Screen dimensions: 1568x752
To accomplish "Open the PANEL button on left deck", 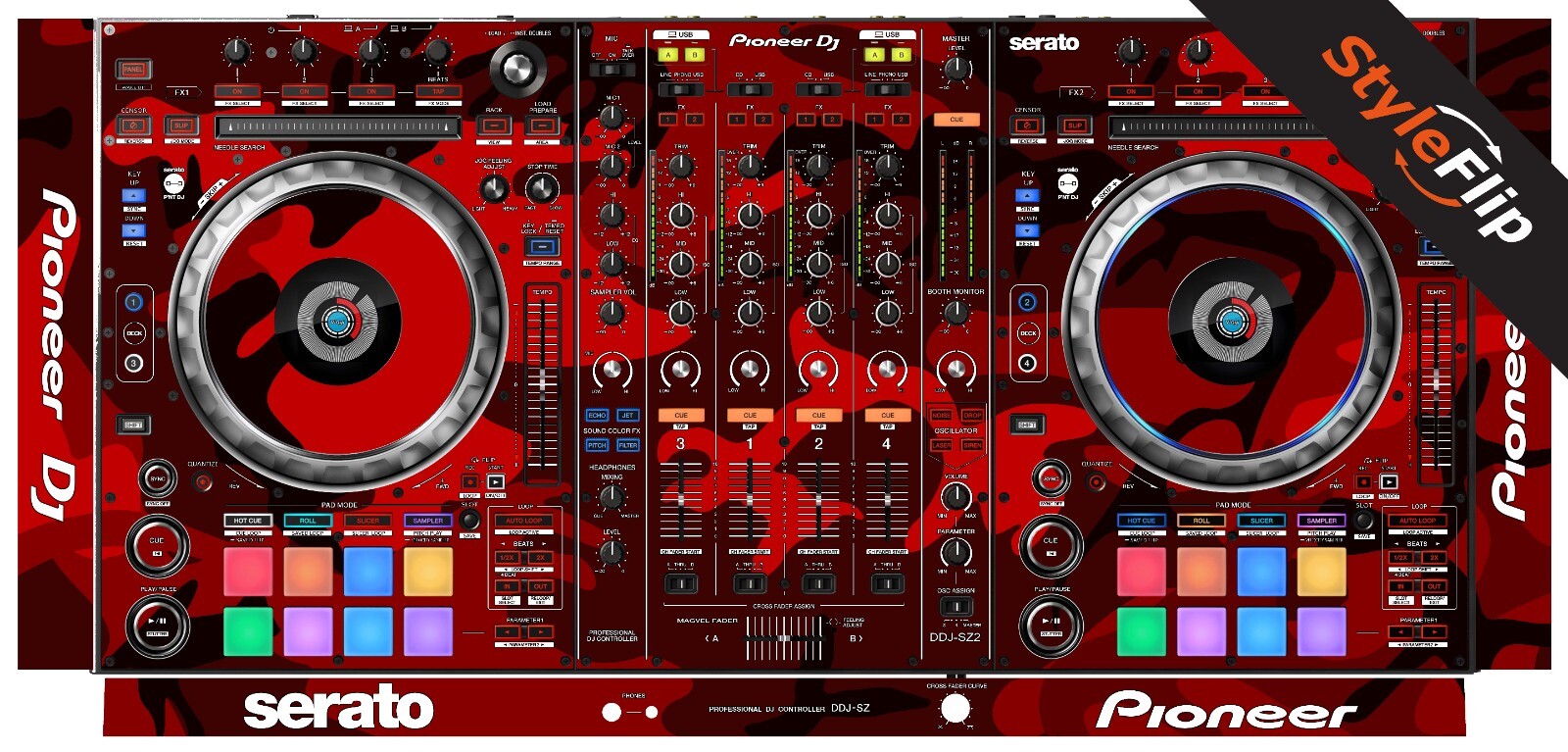I will 133,70.
